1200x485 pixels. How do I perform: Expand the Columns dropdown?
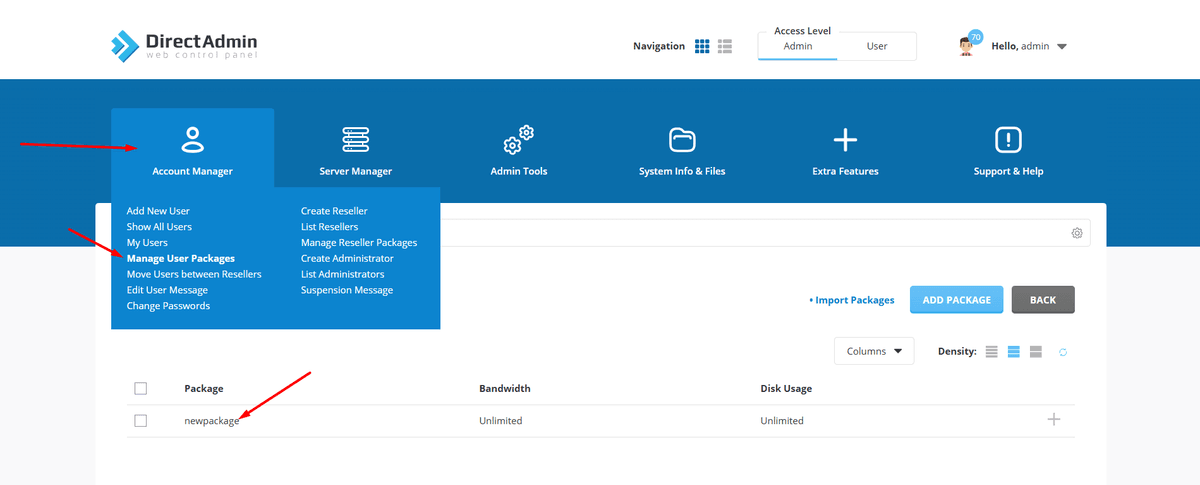point(873,351)
